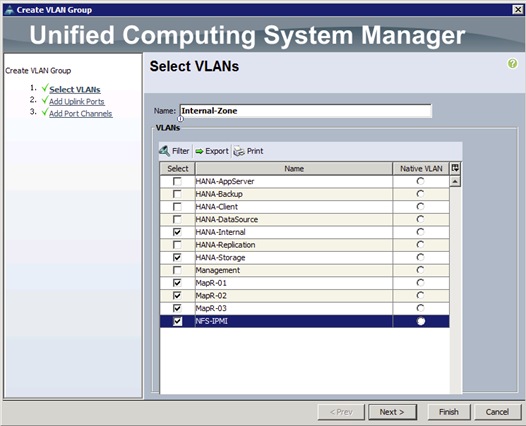Click the disabled Prev button

tap(341, 412)
